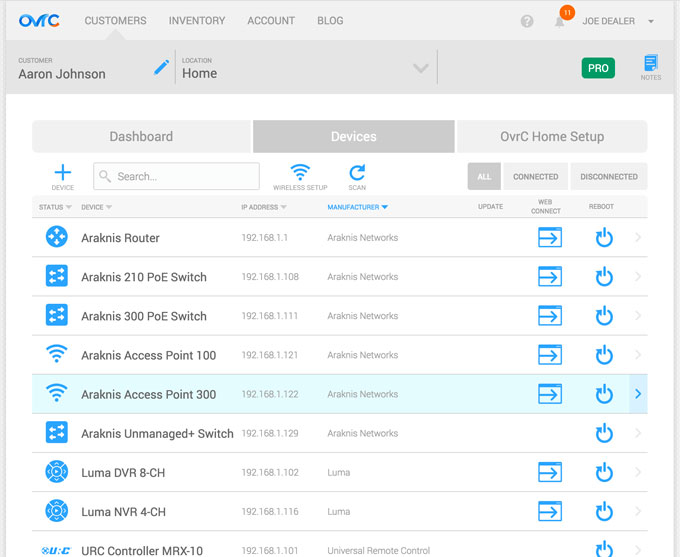
Task: Click IP address 192.168.1.129
Action: 270,433
